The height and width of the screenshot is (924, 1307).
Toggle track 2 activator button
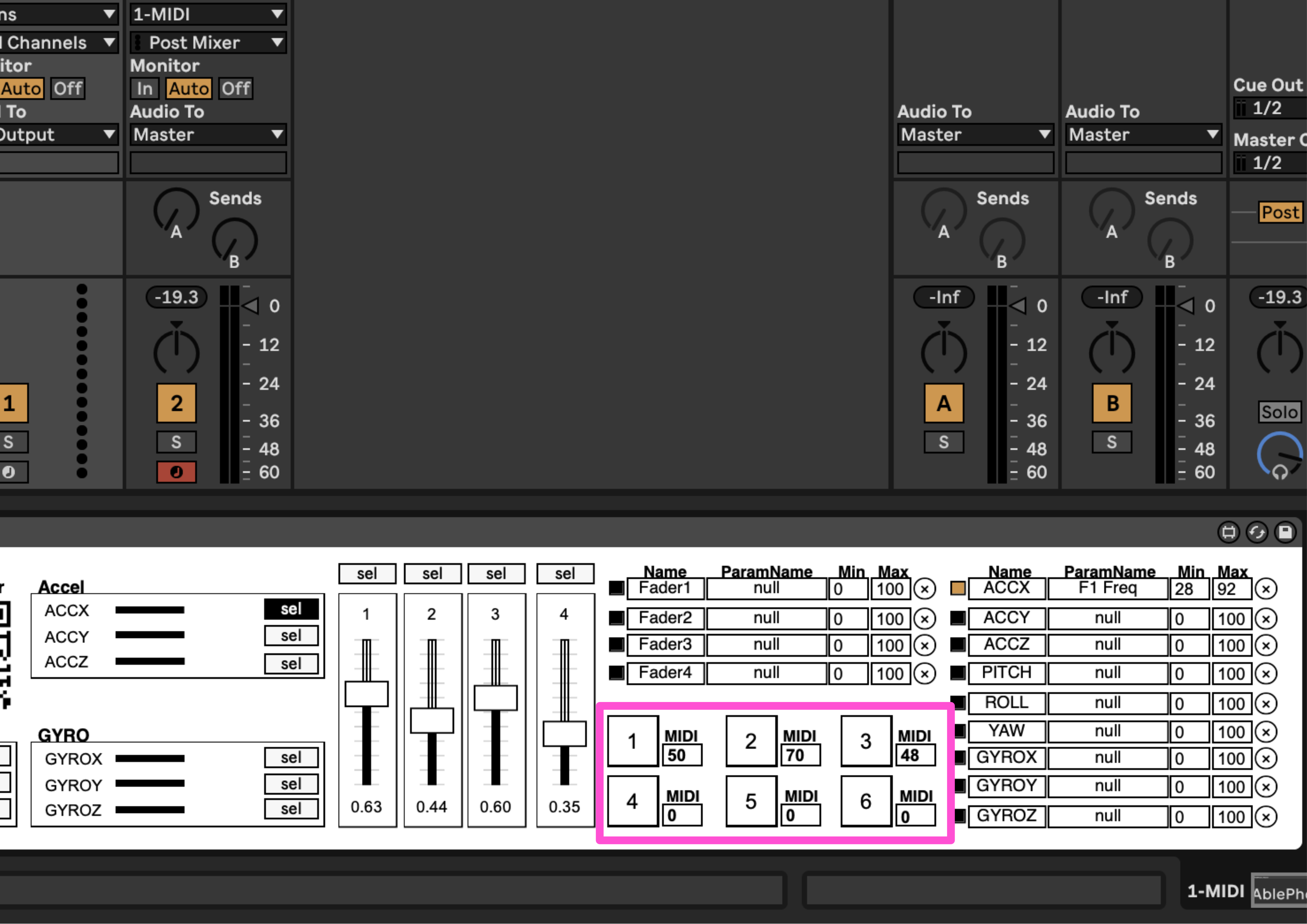click(177, 403)
